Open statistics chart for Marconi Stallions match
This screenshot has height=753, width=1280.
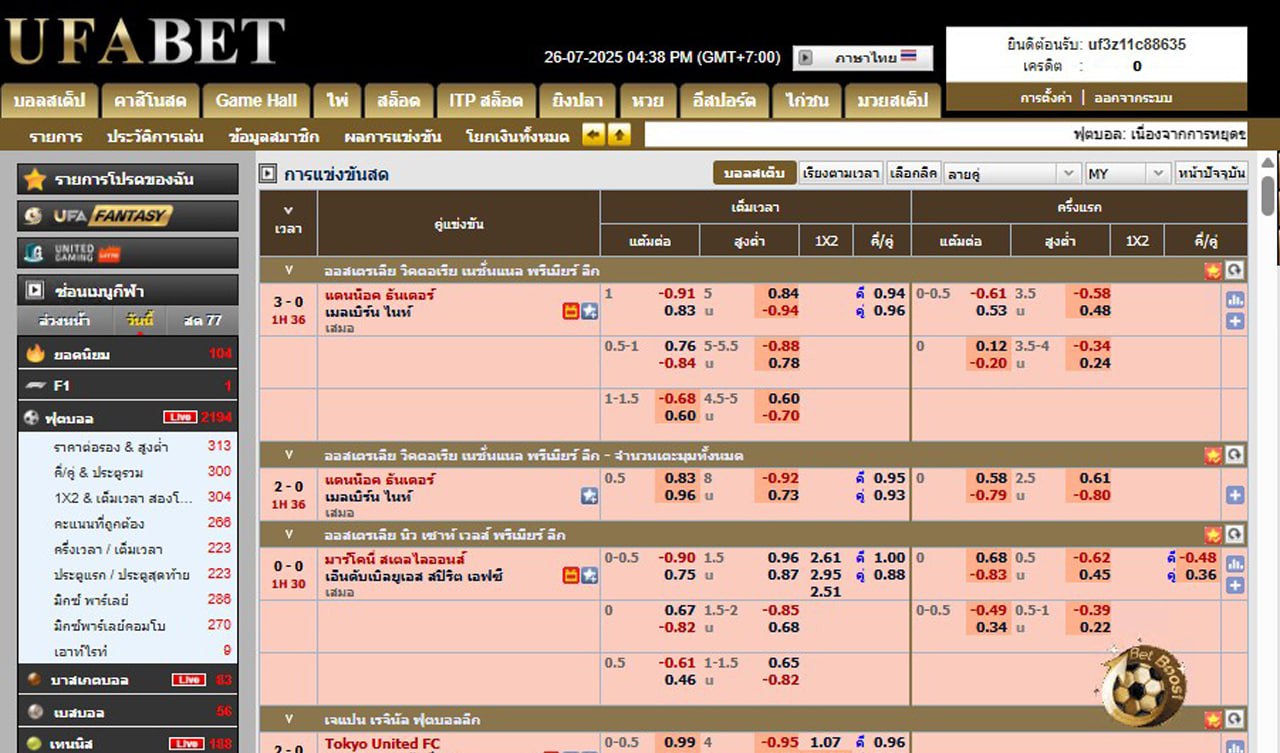point(1235,564)
